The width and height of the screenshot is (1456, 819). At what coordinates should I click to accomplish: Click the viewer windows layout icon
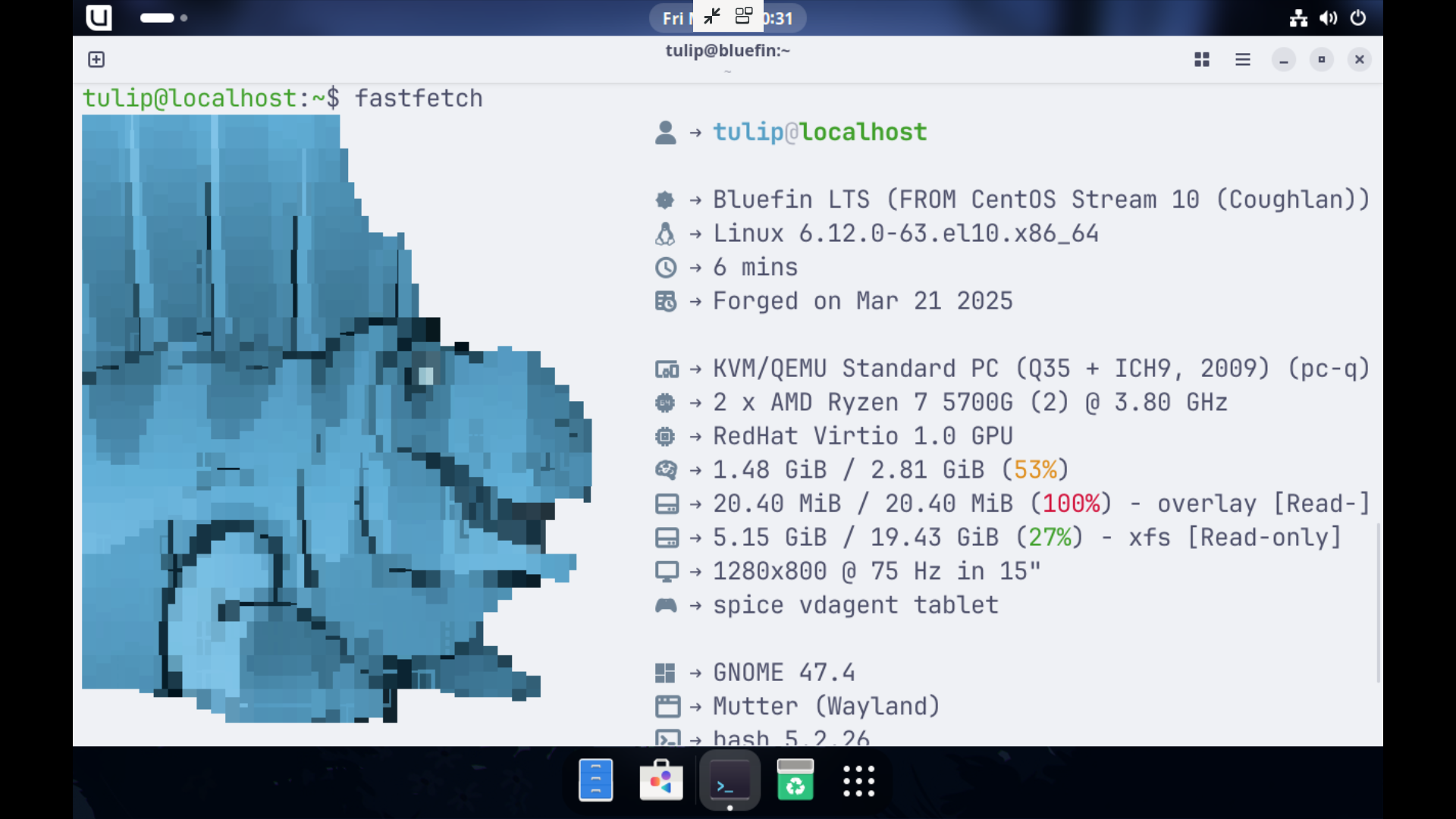click(x=744, y=17)
